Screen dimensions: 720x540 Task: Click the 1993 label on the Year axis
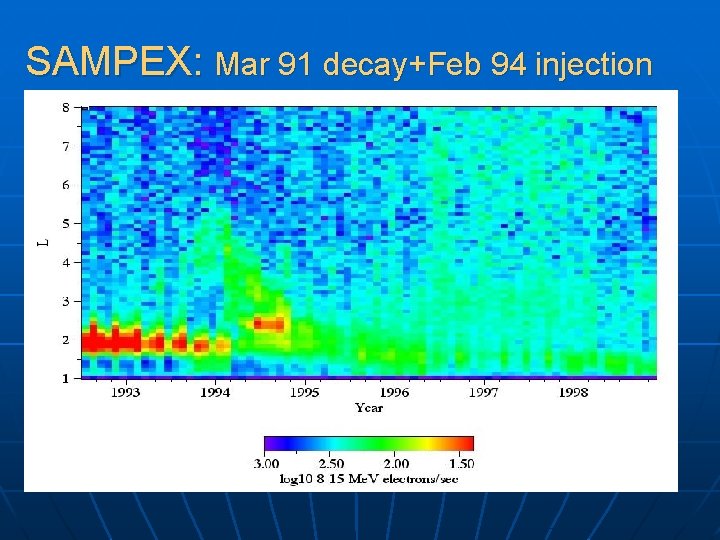tap(125, 393)
